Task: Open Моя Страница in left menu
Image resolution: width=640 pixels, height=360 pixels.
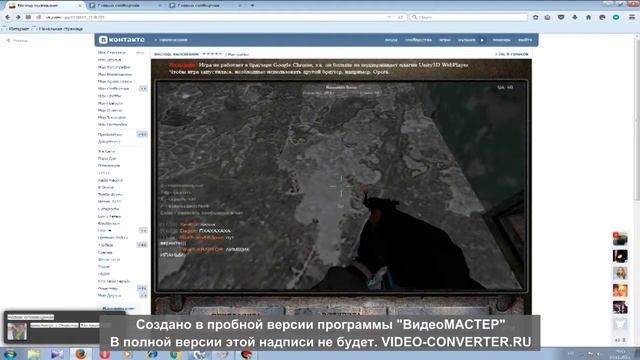Action: (111, 53)
